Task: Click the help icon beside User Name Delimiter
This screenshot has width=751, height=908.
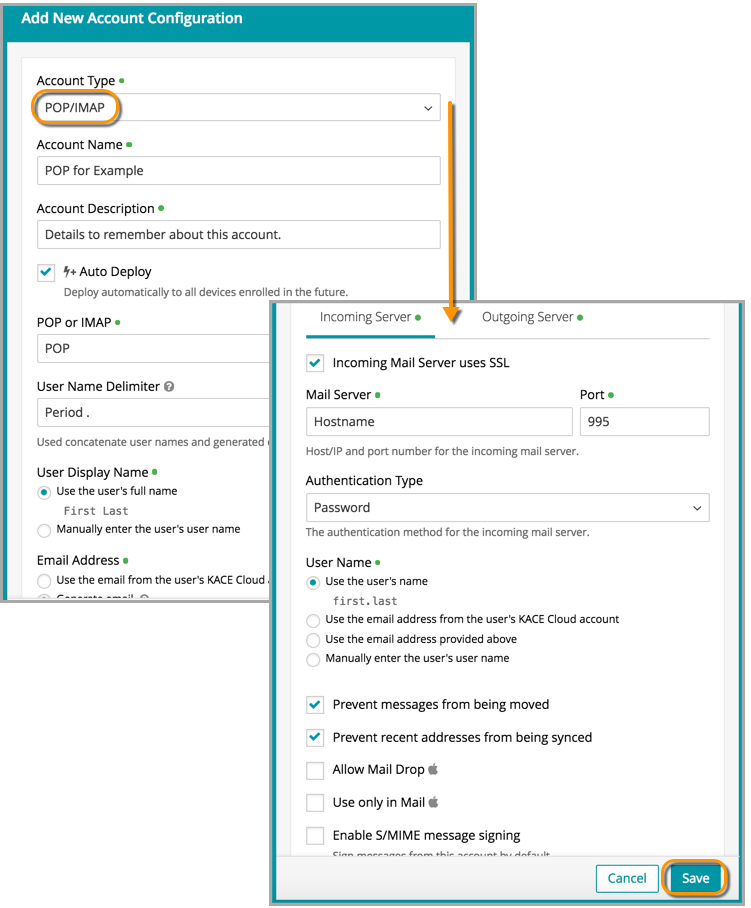Action: [x=169, y=387]
